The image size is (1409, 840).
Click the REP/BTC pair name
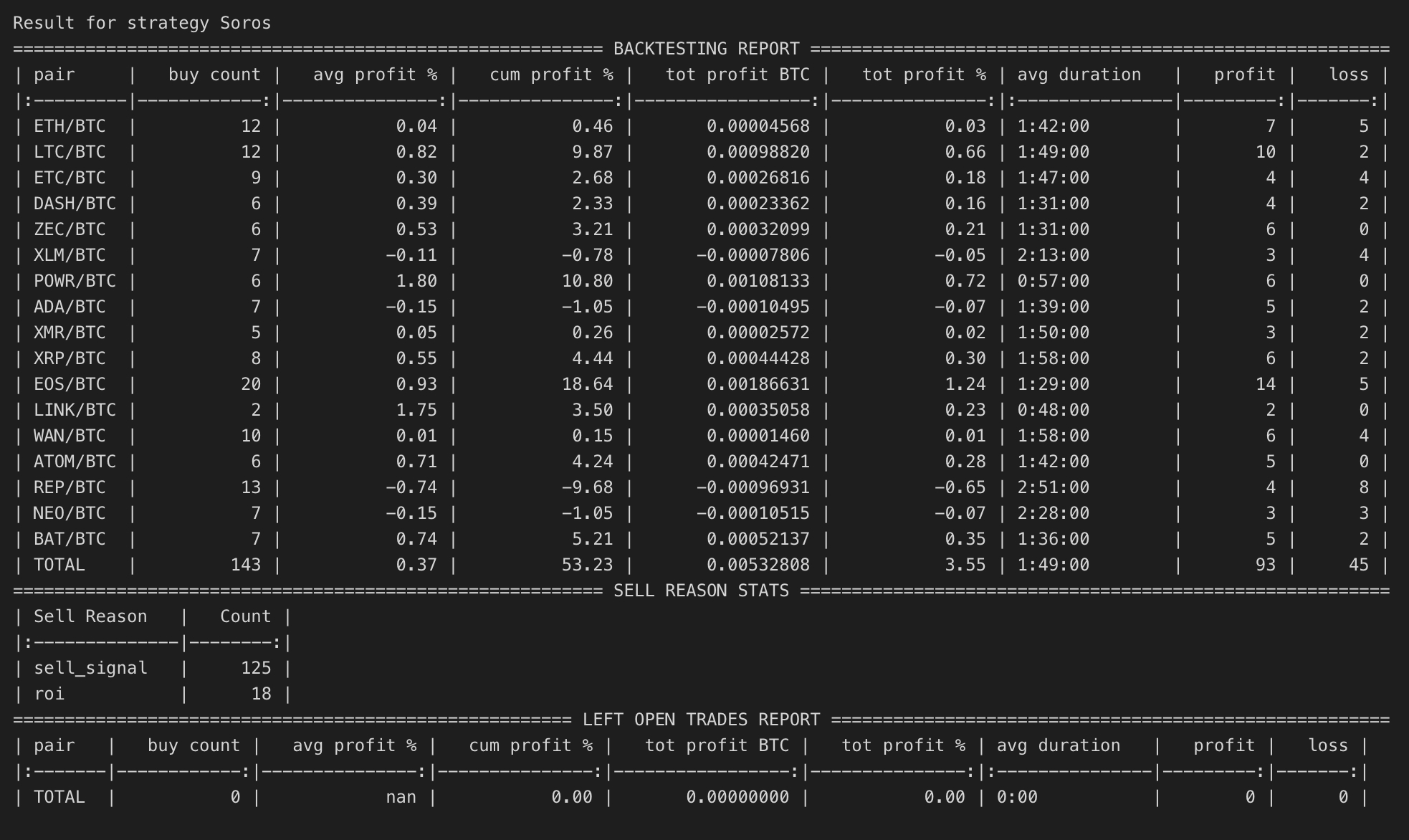(70, 487)
